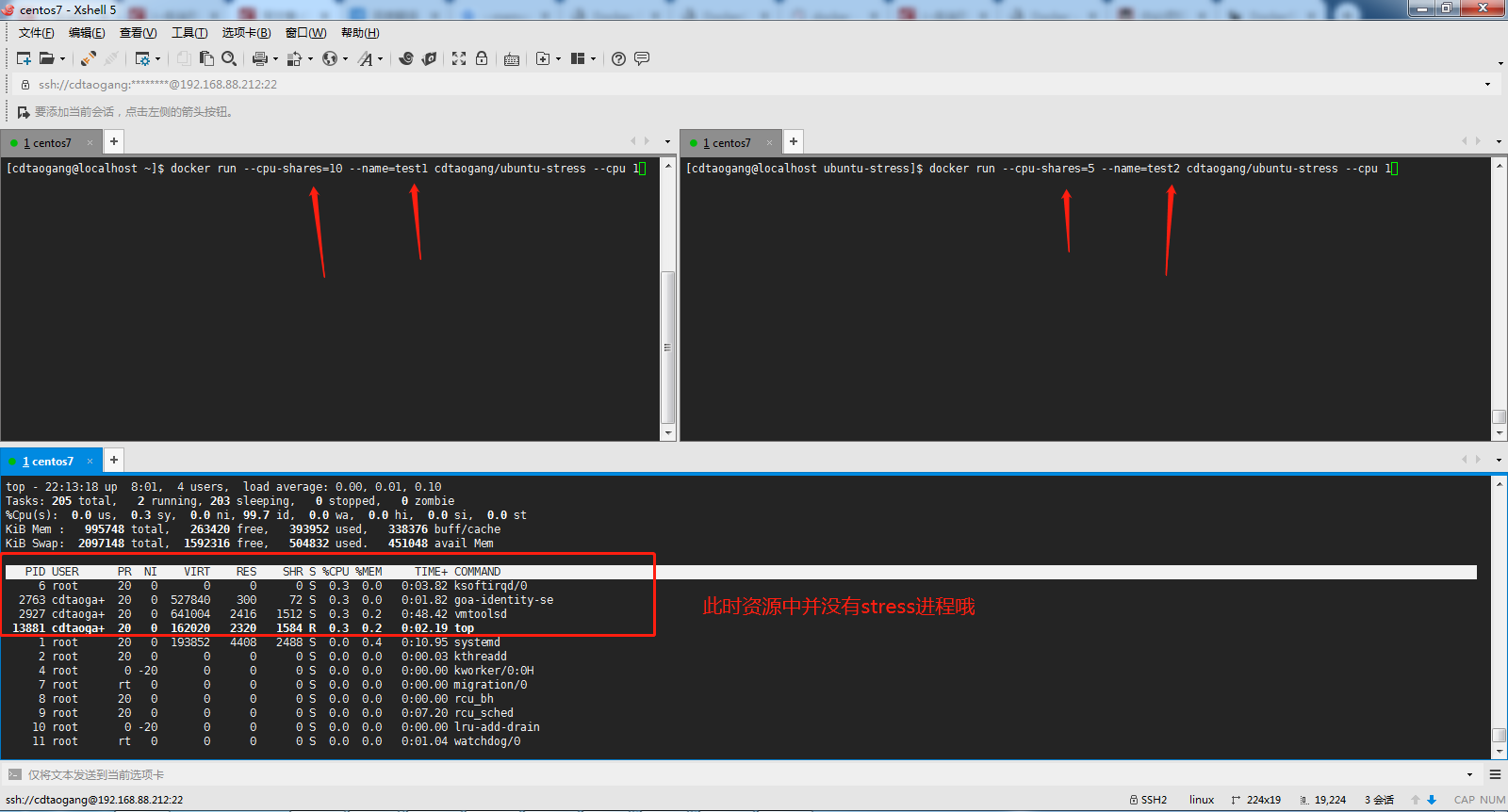This screenshot has height=812, width=1508.
Task: Expand the globe encoding dropdown arrow
Action: coord(345,58)
